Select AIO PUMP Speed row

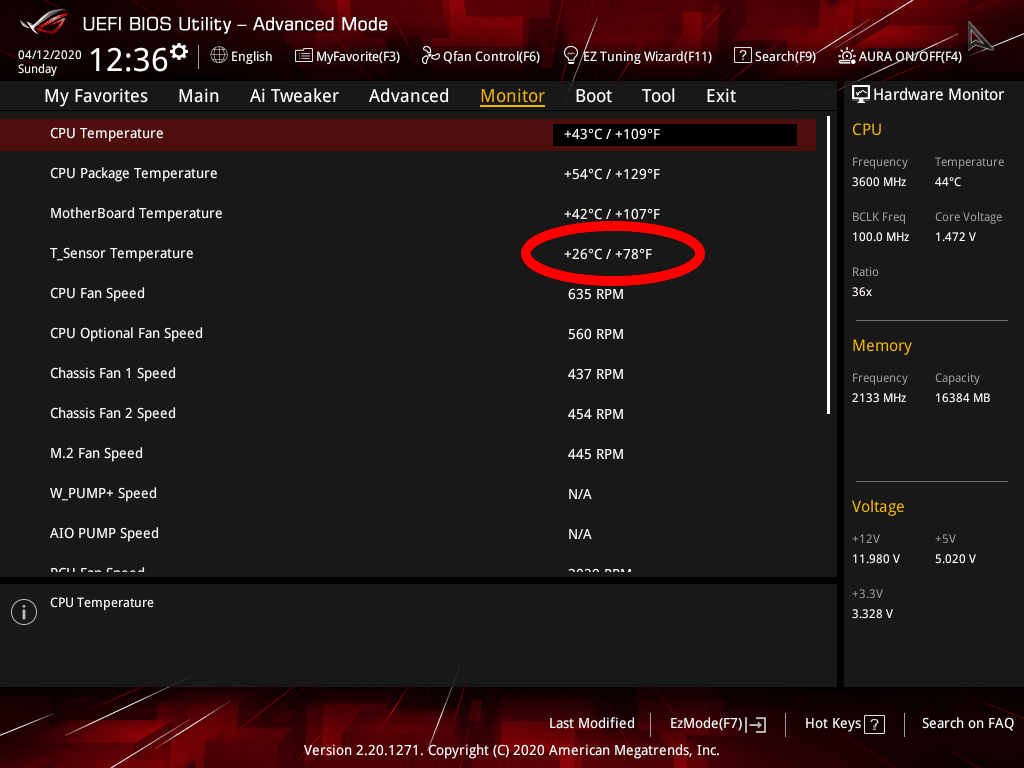408,534
